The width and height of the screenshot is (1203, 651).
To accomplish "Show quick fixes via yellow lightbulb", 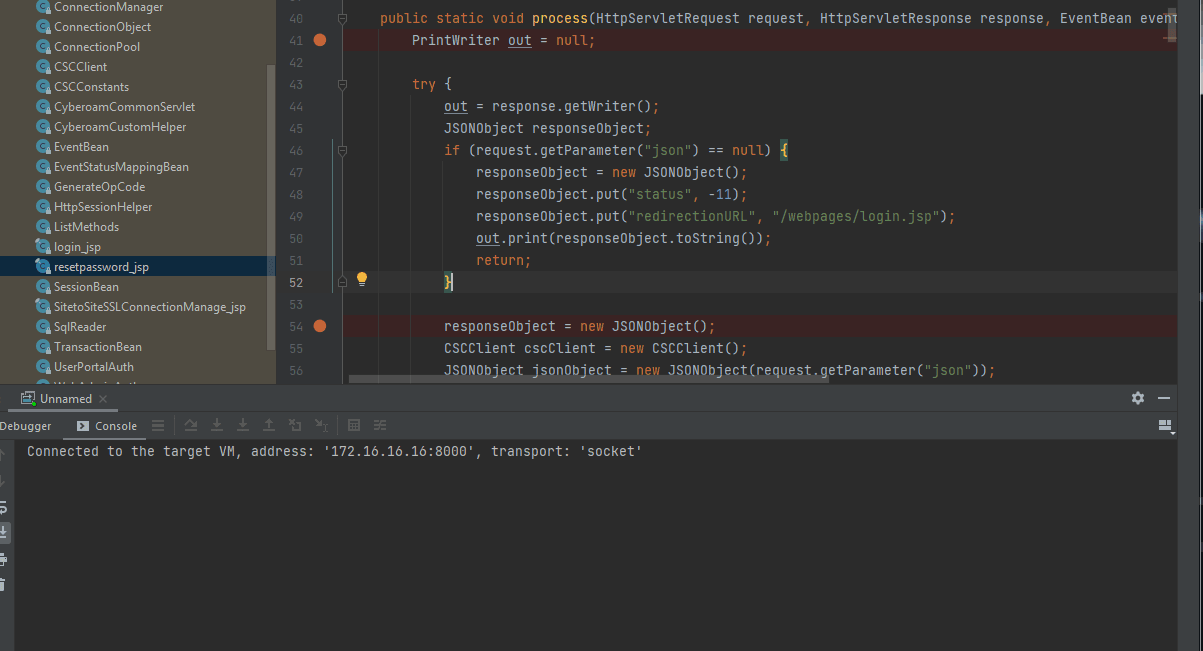I will (362, 280).
